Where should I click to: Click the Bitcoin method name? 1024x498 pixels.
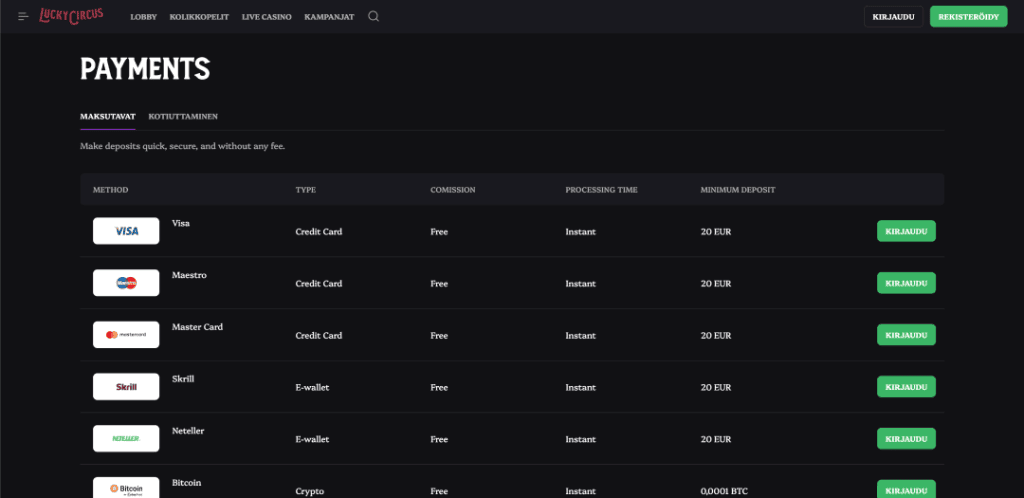(186, 483)
